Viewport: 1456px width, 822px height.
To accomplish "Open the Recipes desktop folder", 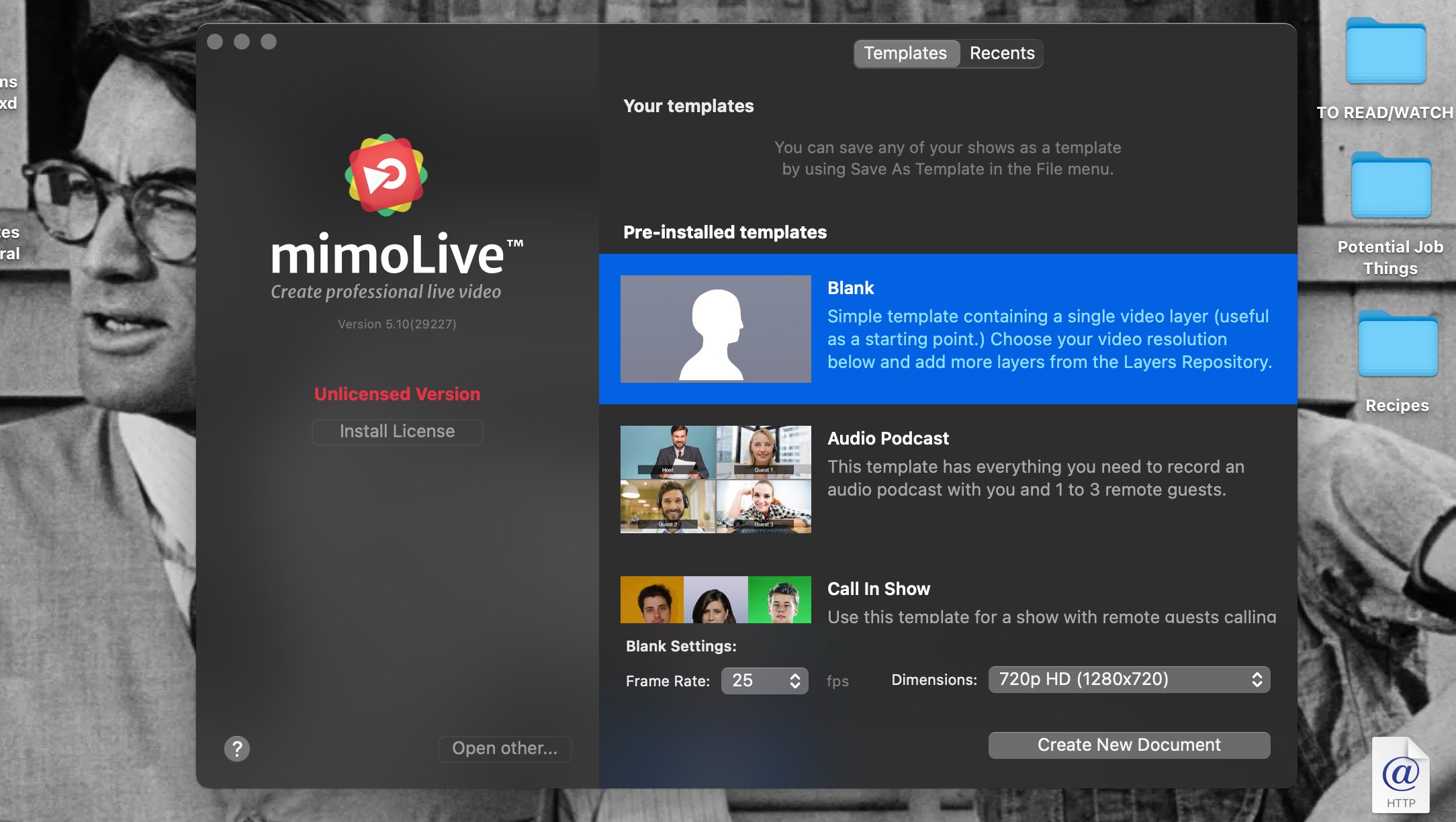I will pyautogui.click(x=1398, y=345).
